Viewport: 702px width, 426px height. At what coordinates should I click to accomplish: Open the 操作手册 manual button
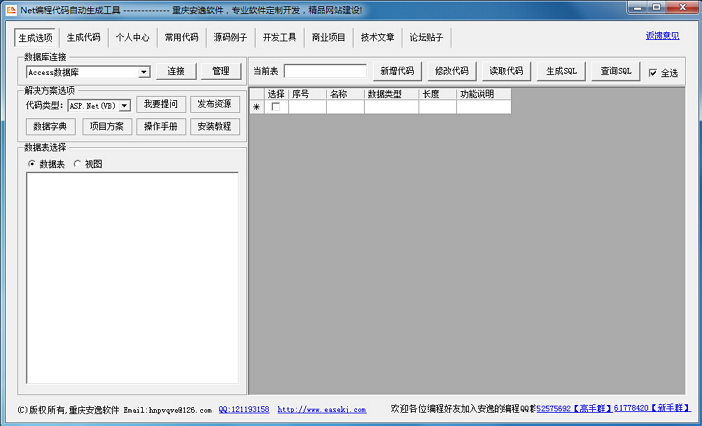pos(161,127)
